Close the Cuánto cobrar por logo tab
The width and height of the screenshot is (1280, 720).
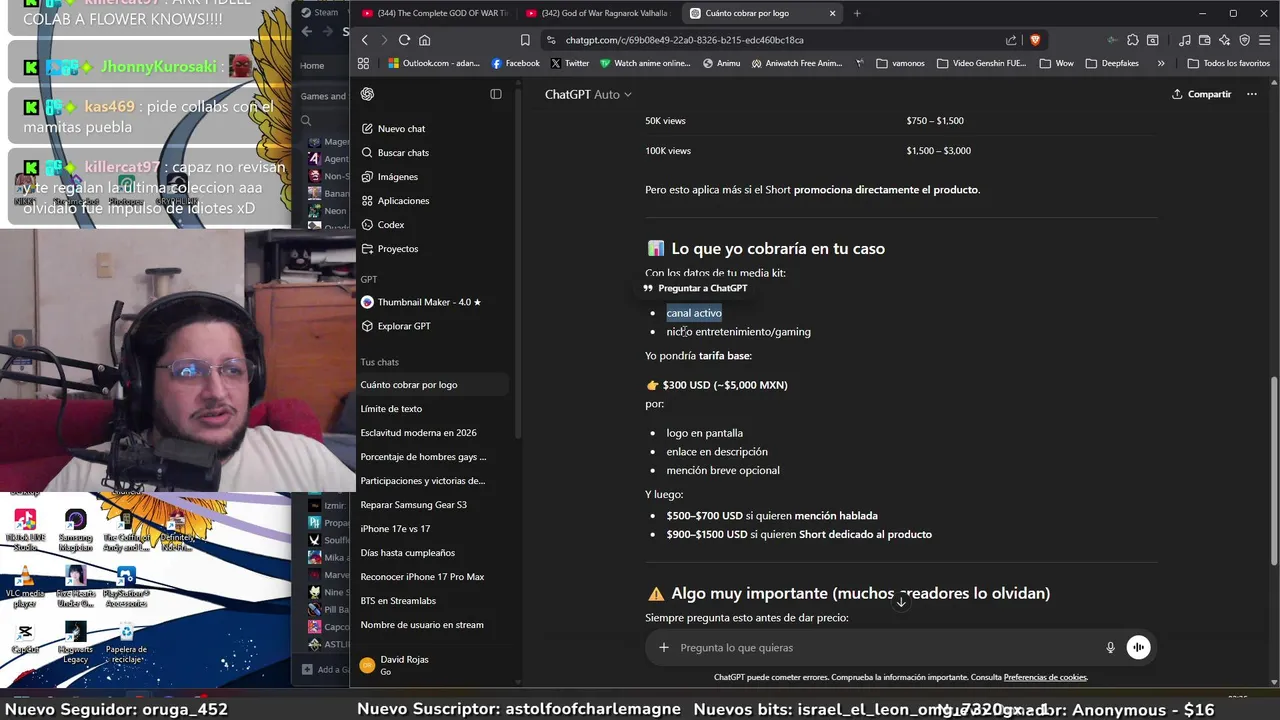833,13
